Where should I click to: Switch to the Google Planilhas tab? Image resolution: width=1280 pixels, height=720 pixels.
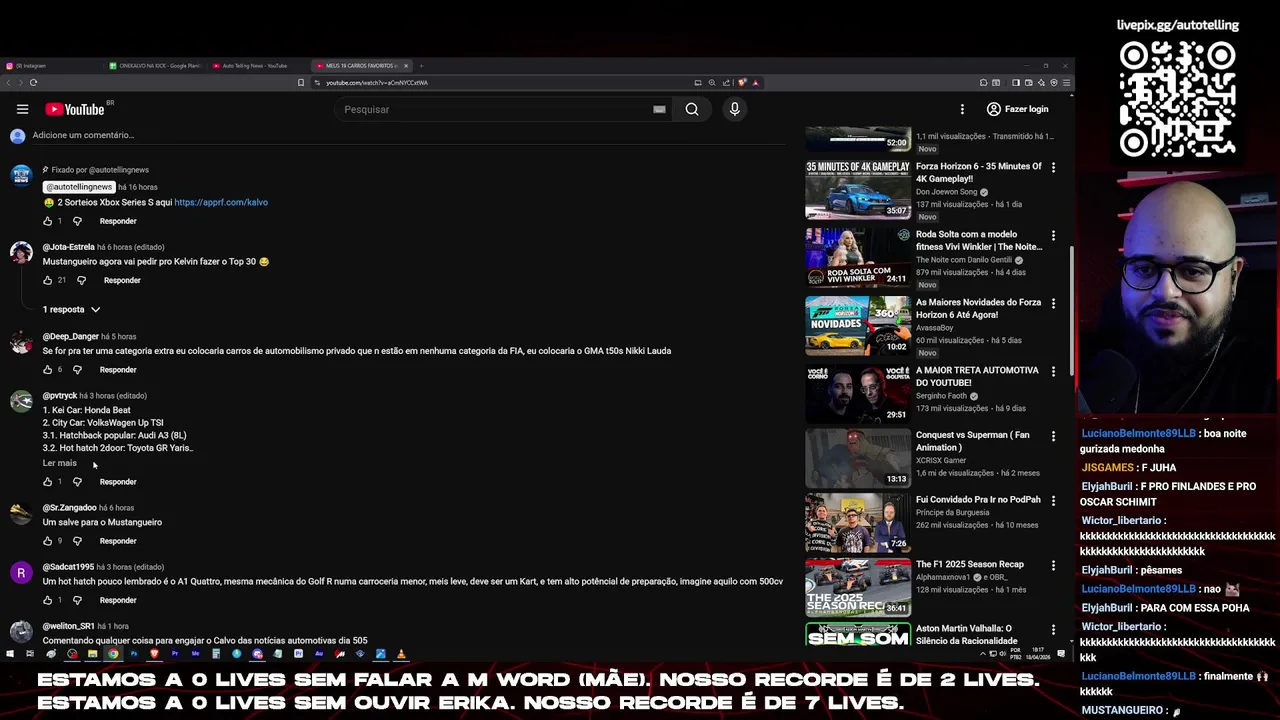[x=156, y=66]
